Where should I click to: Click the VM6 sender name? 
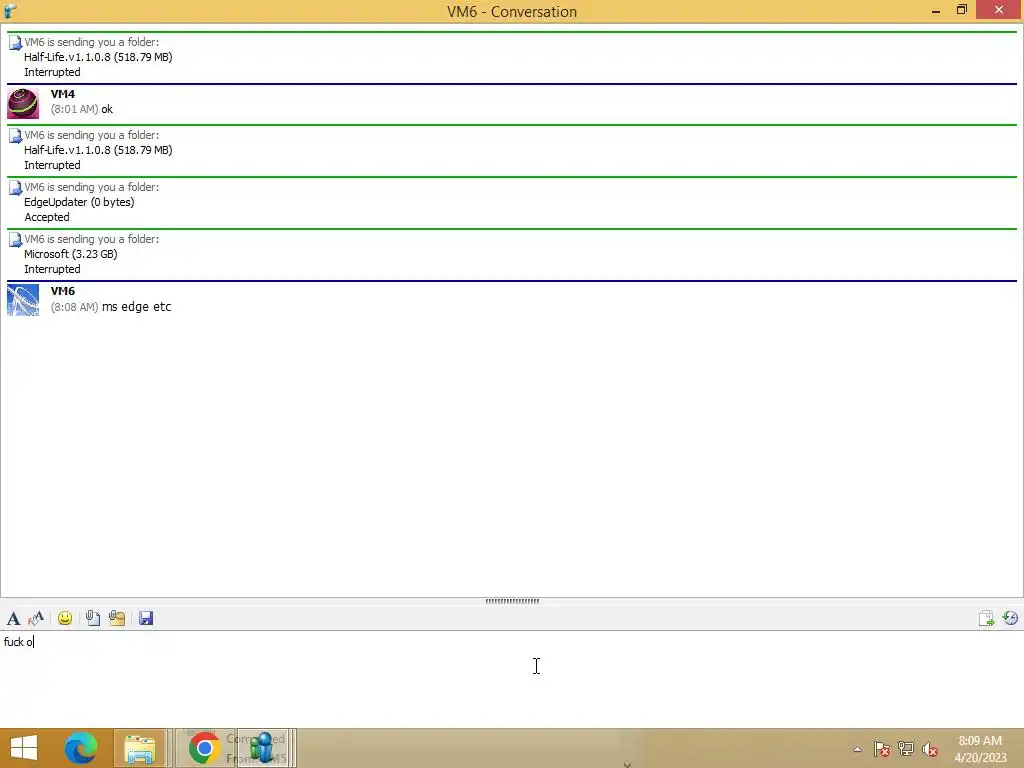(x=63, y=291)
